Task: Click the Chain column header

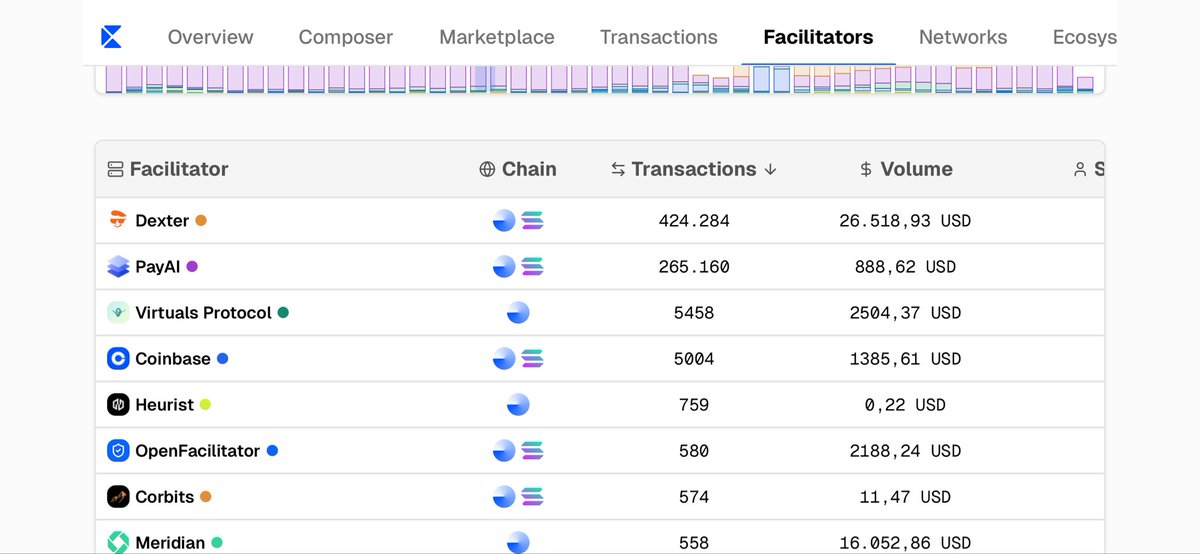Action: (518, 169)
